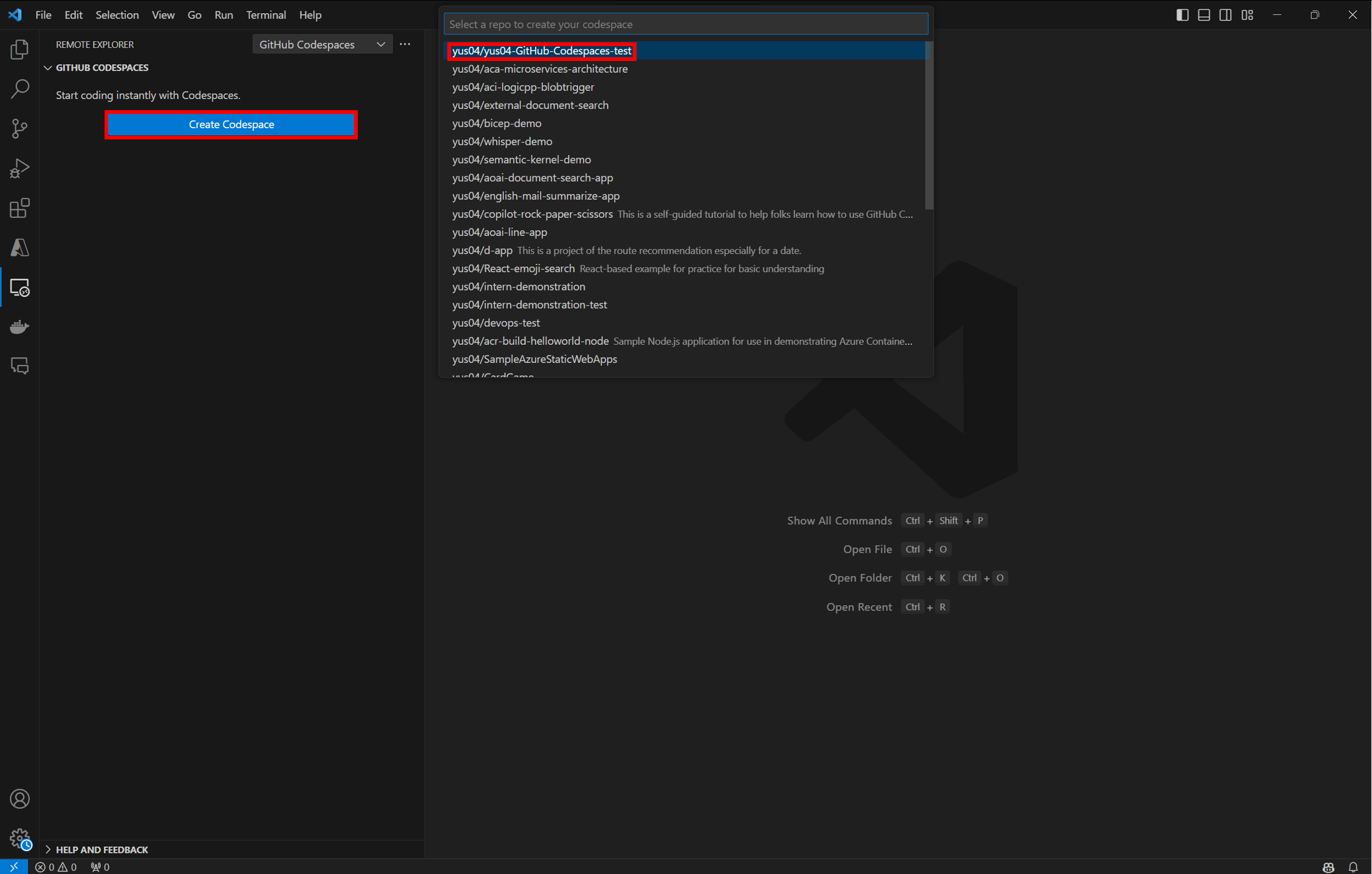
Task: Click the repo search input field
Action: (x=685, y=24)
